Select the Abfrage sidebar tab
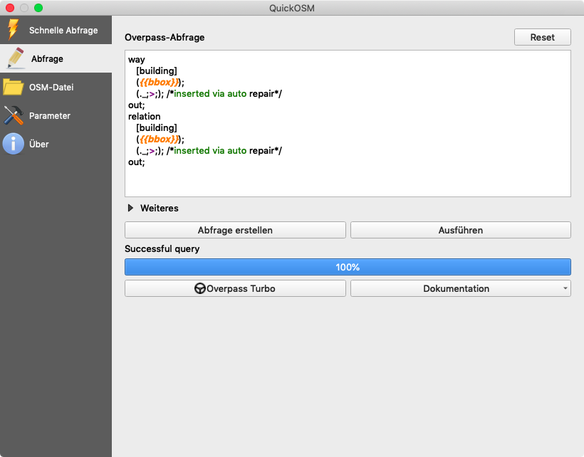This screenshot has height=457, width=584. pos(56,58)
